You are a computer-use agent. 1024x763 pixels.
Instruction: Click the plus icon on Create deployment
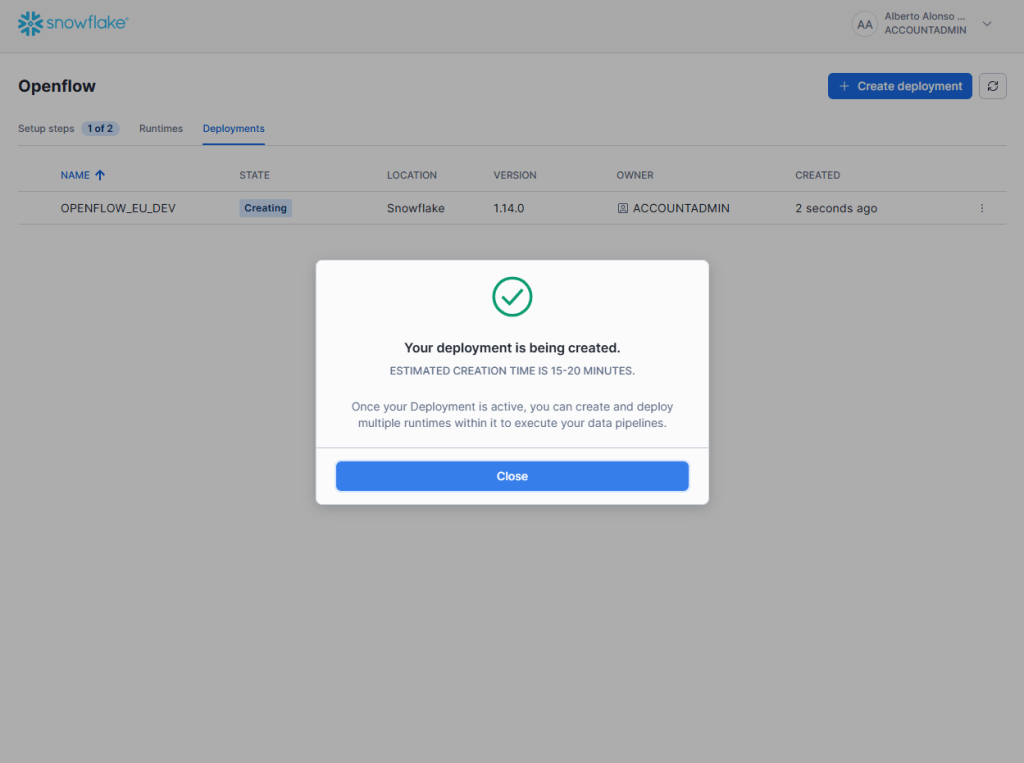point(844,86)
